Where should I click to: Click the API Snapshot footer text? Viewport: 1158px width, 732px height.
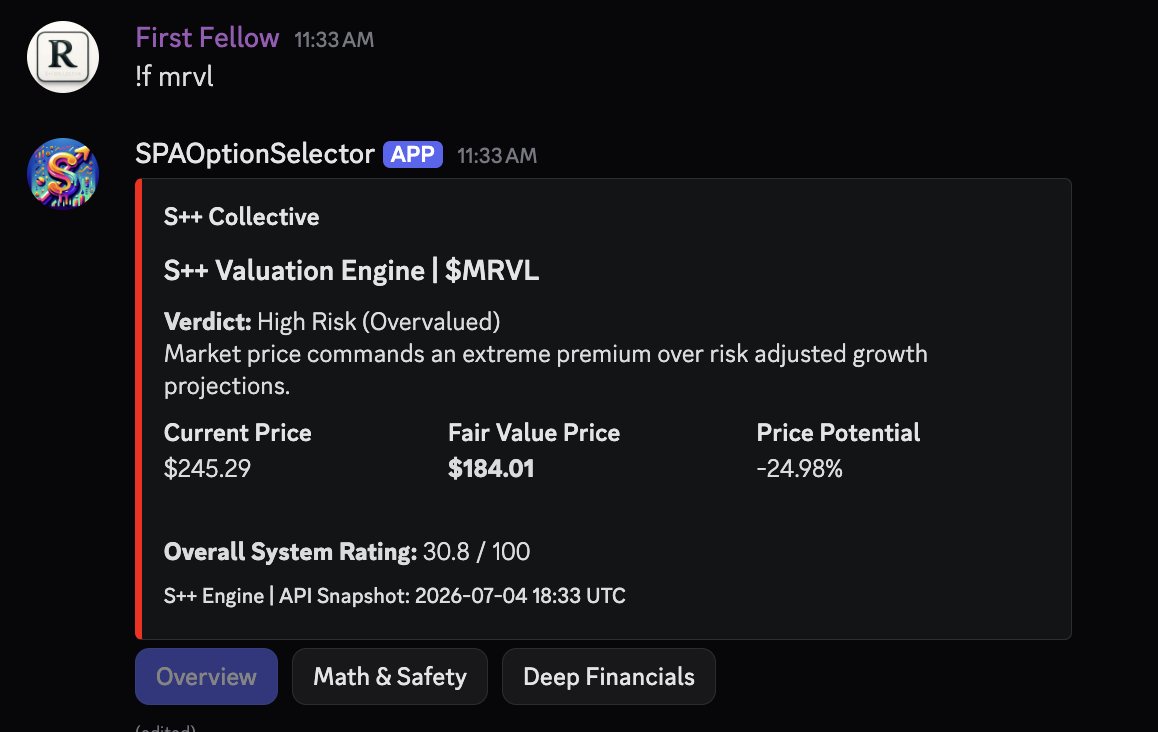pyautogui.click(x=394, y=595)
